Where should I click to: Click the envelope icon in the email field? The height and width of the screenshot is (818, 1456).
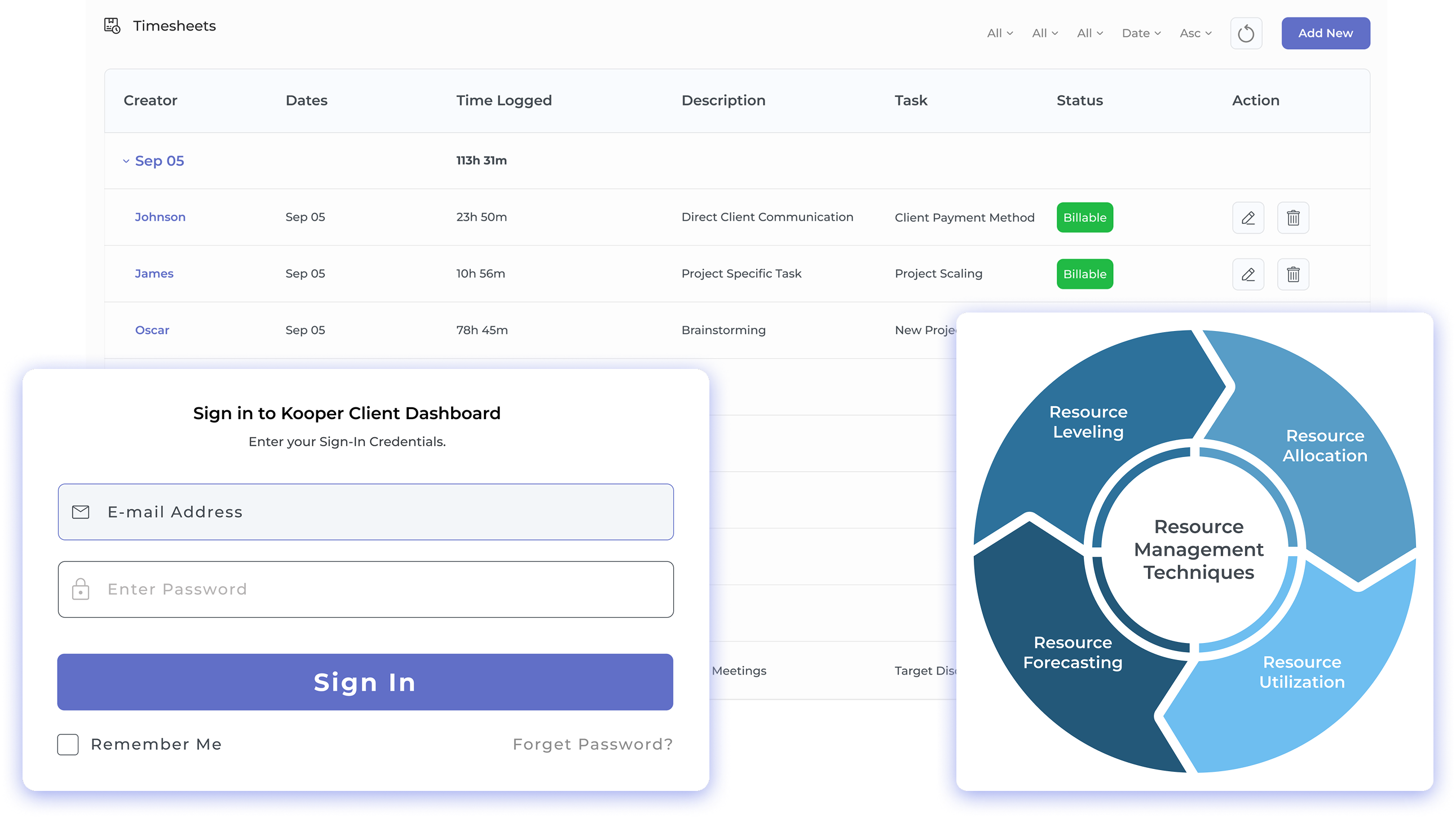tap(81, 512)
